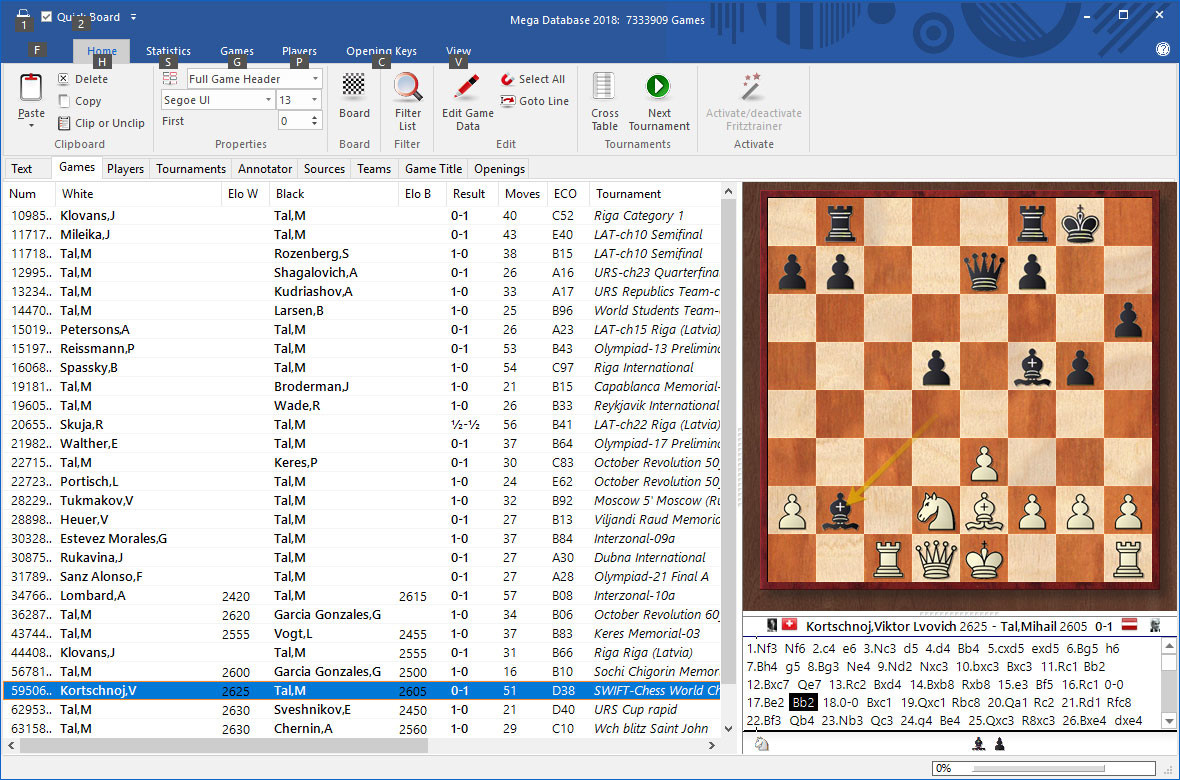1180x780 pixels.
Task: Open the Tournaments list tab
Action: tap(190, 168)
